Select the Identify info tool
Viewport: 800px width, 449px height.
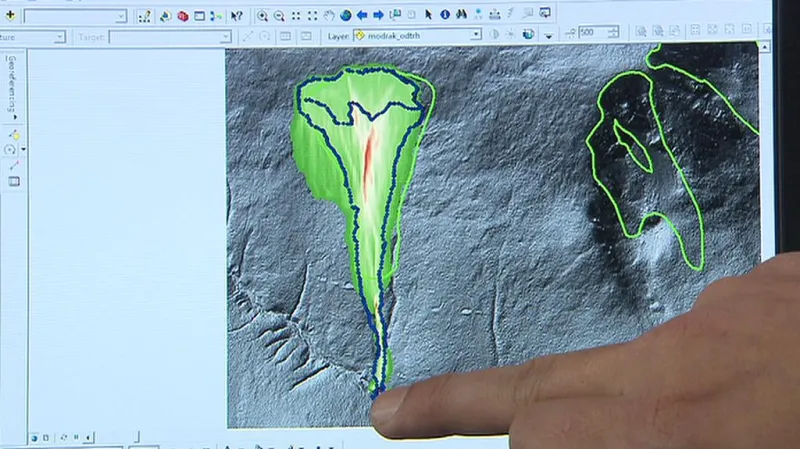point(445,16)
